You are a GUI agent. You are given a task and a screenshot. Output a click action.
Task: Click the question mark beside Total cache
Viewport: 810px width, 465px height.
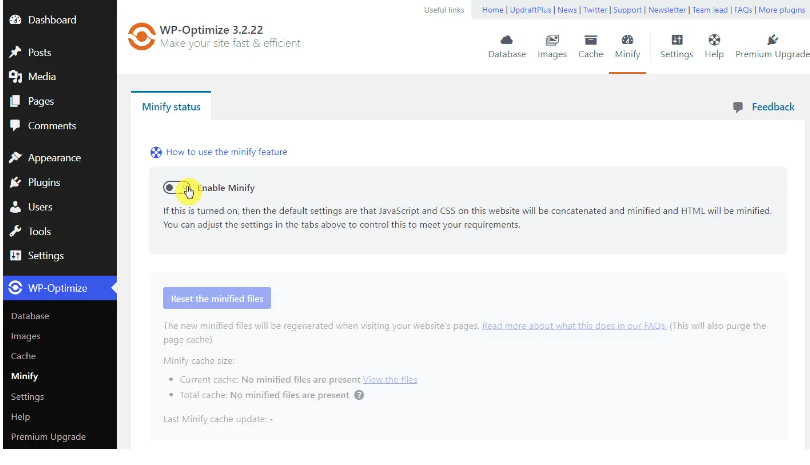tap(359, 395)
